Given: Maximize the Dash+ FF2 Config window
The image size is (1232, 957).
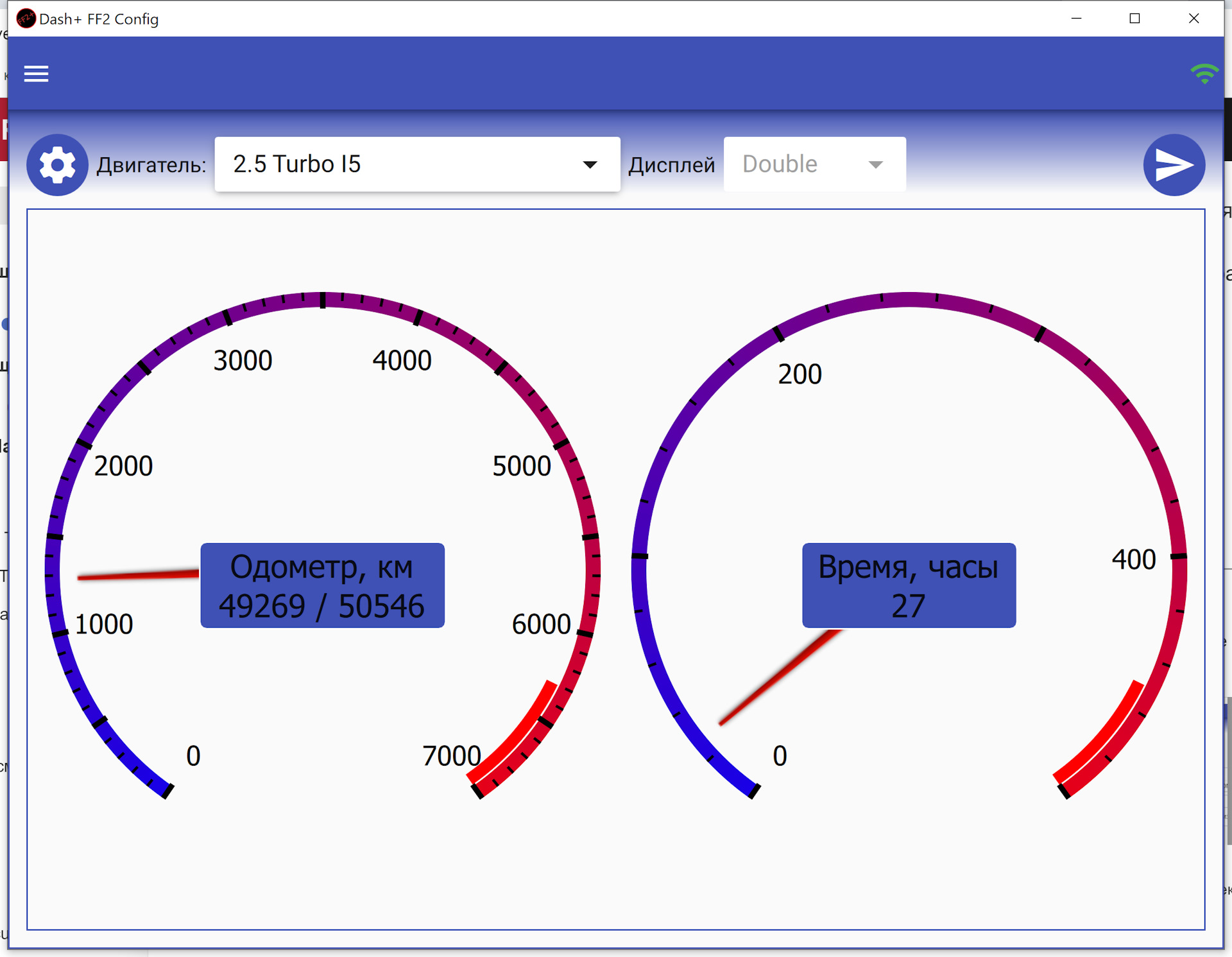Looking at the screenshot, I should pyautogui.click(x=1134, y=19).
